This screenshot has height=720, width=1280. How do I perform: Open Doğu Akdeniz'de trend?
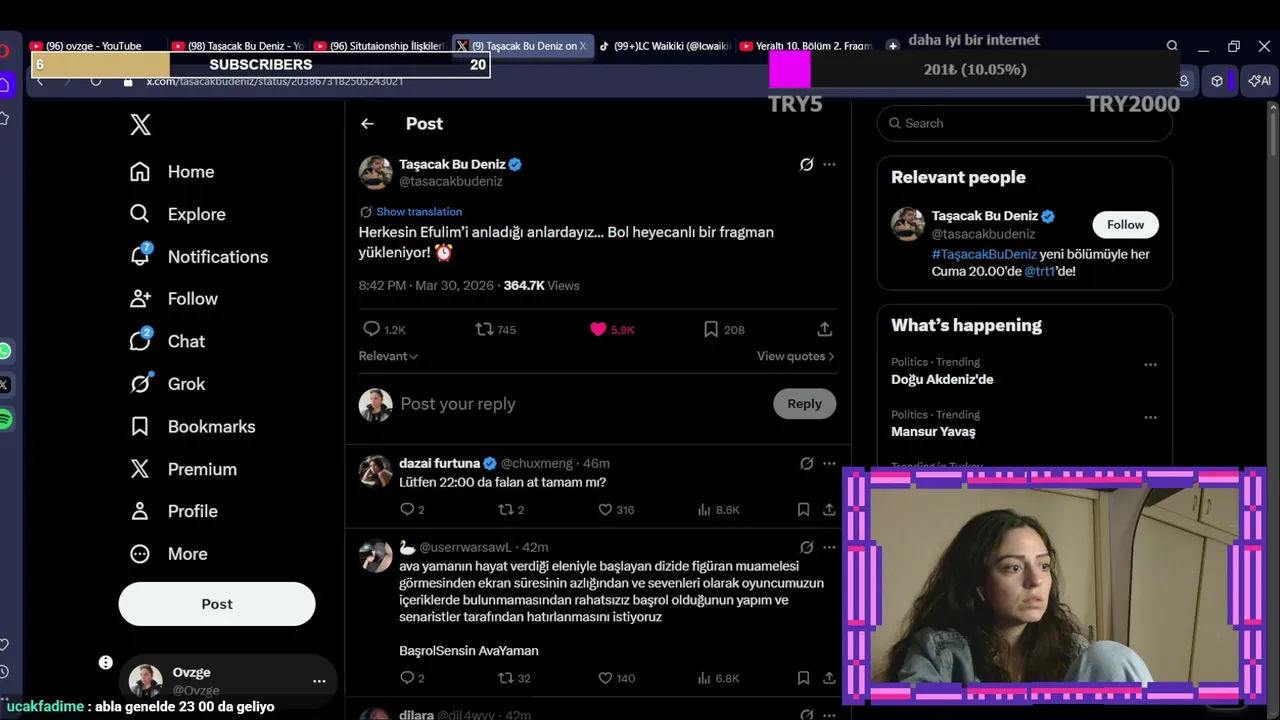942,380
